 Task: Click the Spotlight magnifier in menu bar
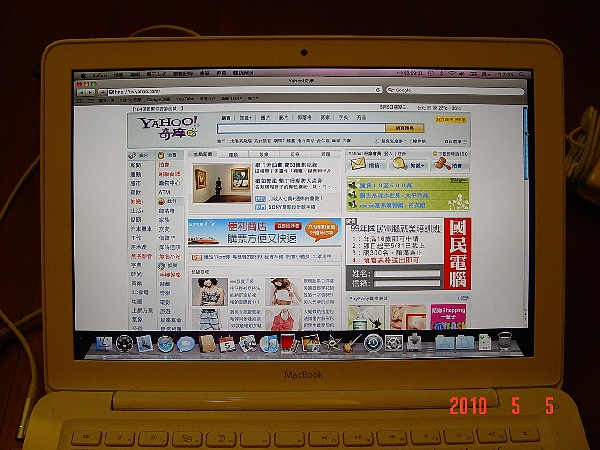point(521,74)
